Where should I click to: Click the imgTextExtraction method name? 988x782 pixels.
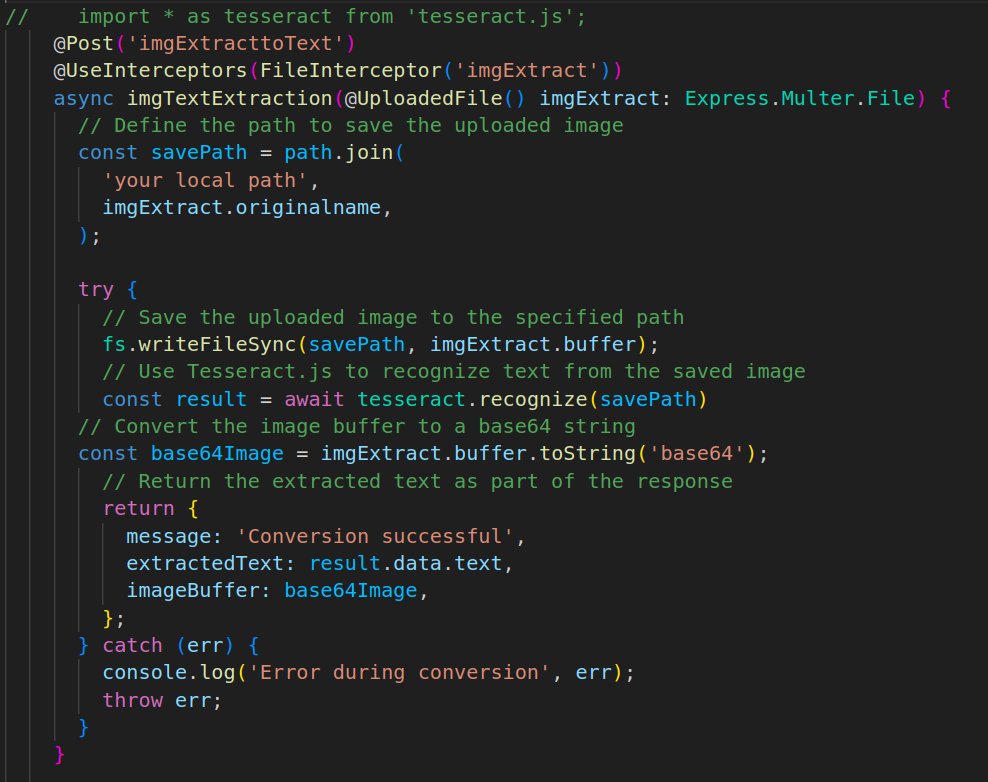tap(229, 98)
